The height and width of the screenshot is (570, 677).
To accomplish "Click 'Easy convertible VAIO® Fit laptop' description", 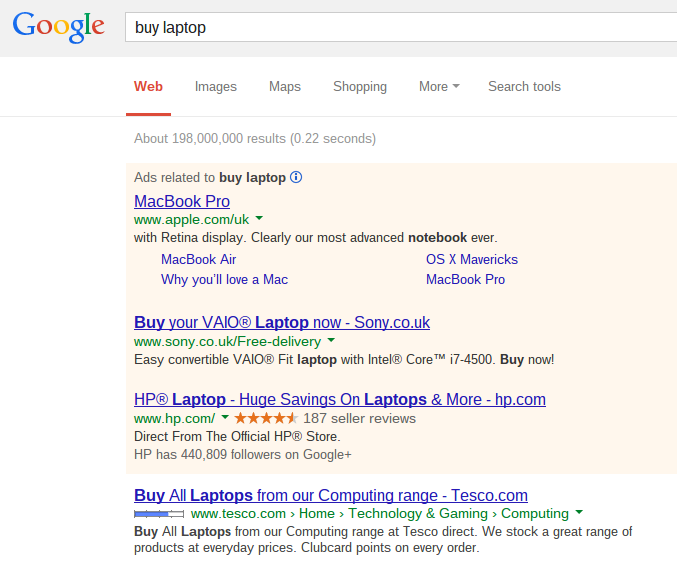I will tap(344, 359).
